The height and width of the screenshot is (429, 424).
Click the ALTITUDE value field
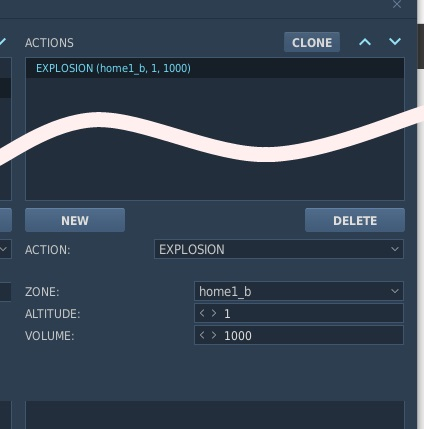(299, 313)
